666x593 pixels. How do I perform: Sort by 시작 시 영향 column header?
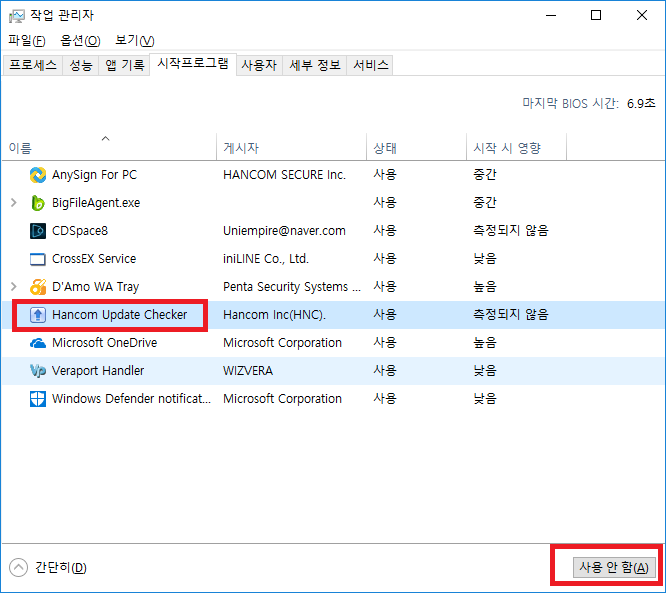click(x=516, y=147)
